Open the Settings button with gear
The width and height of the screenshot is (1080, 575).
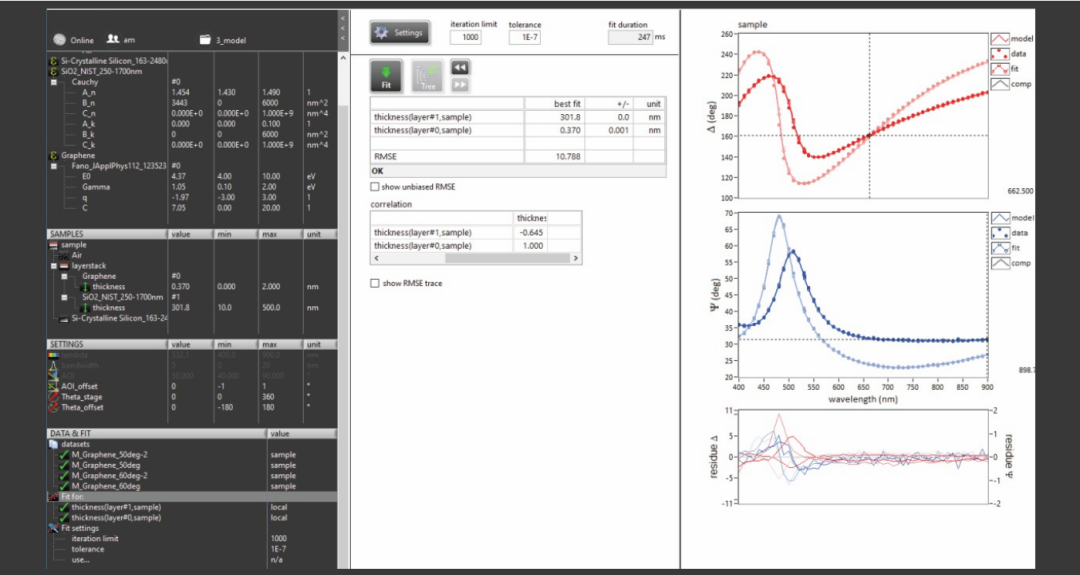pos(400,32)
